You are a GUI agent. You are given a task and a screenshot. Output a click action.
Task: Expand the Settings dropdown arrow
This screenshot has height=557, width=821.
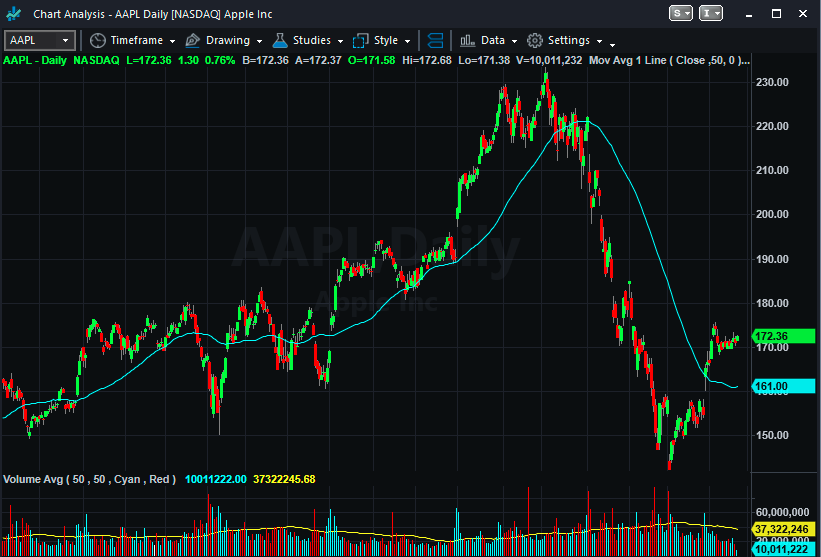click(x=599, y=41)
